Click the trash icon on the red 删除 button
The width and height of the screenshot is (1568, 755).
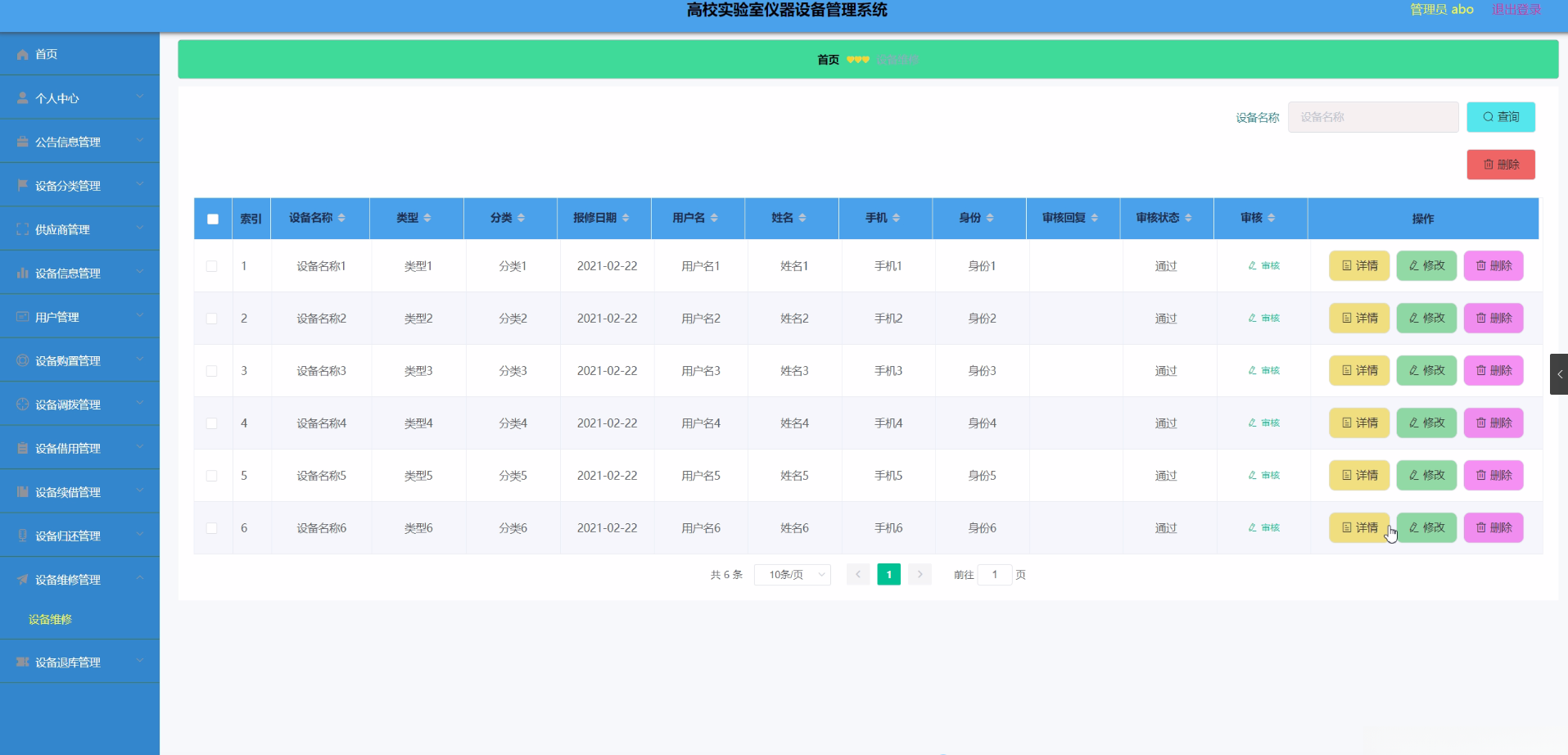(x=1487, y=164)
